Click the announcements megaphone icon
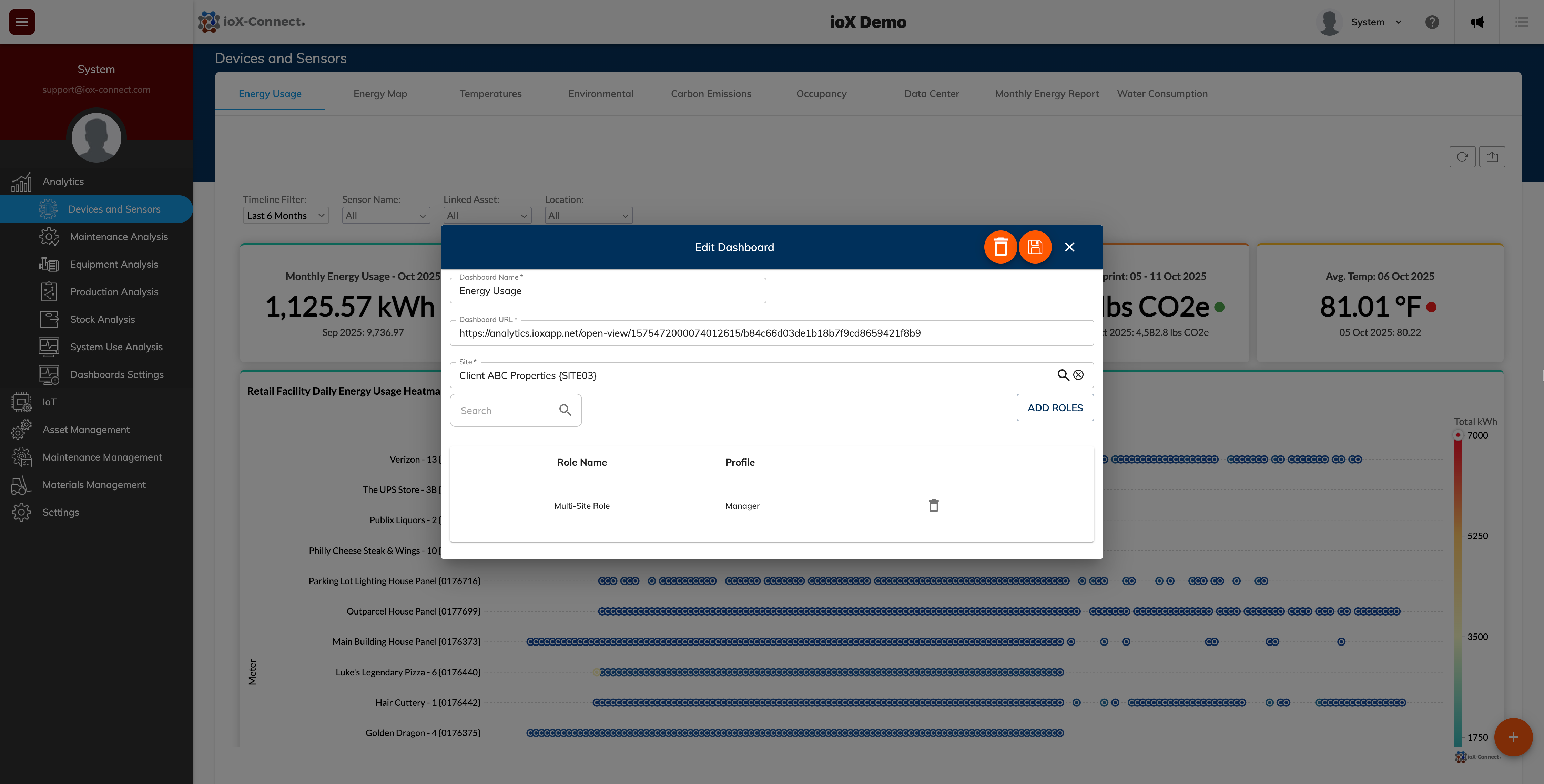Screen dimensions: 1544x784 tap(1477, 22)
